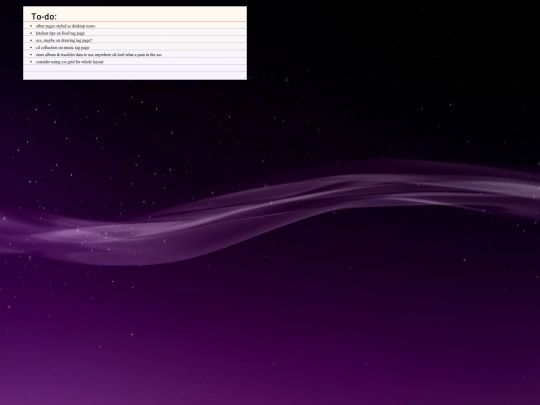Viewport: 540px width, 405px height.
Task: Click the "To-do:" heading
Action: [x=44, y=17]
